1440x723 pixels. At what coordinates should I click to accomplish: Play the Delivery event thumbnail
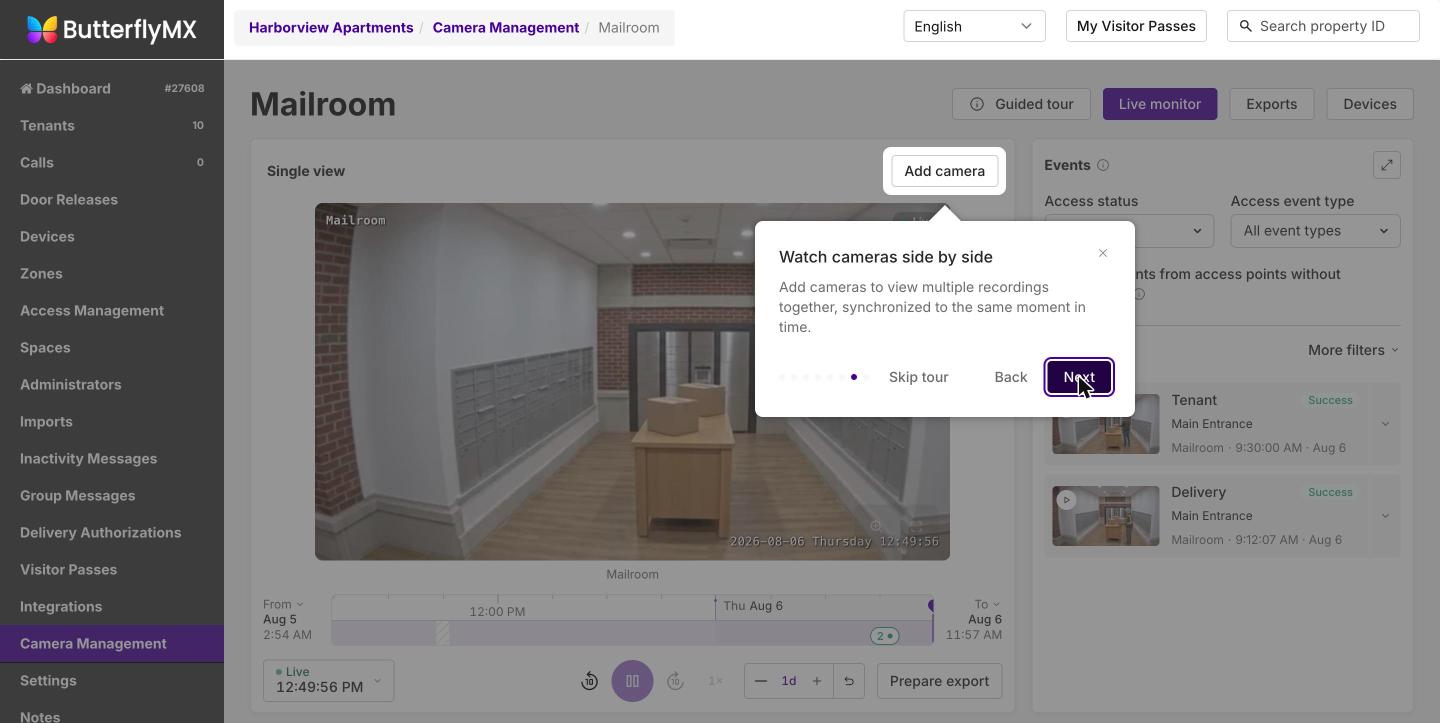(1066, 500)
